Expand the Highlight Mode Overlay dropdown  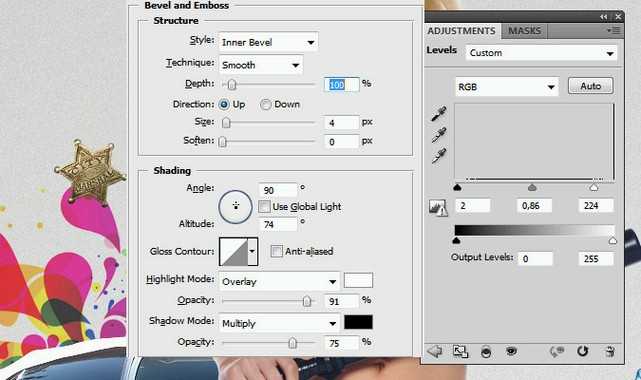(x=279, y=282)
